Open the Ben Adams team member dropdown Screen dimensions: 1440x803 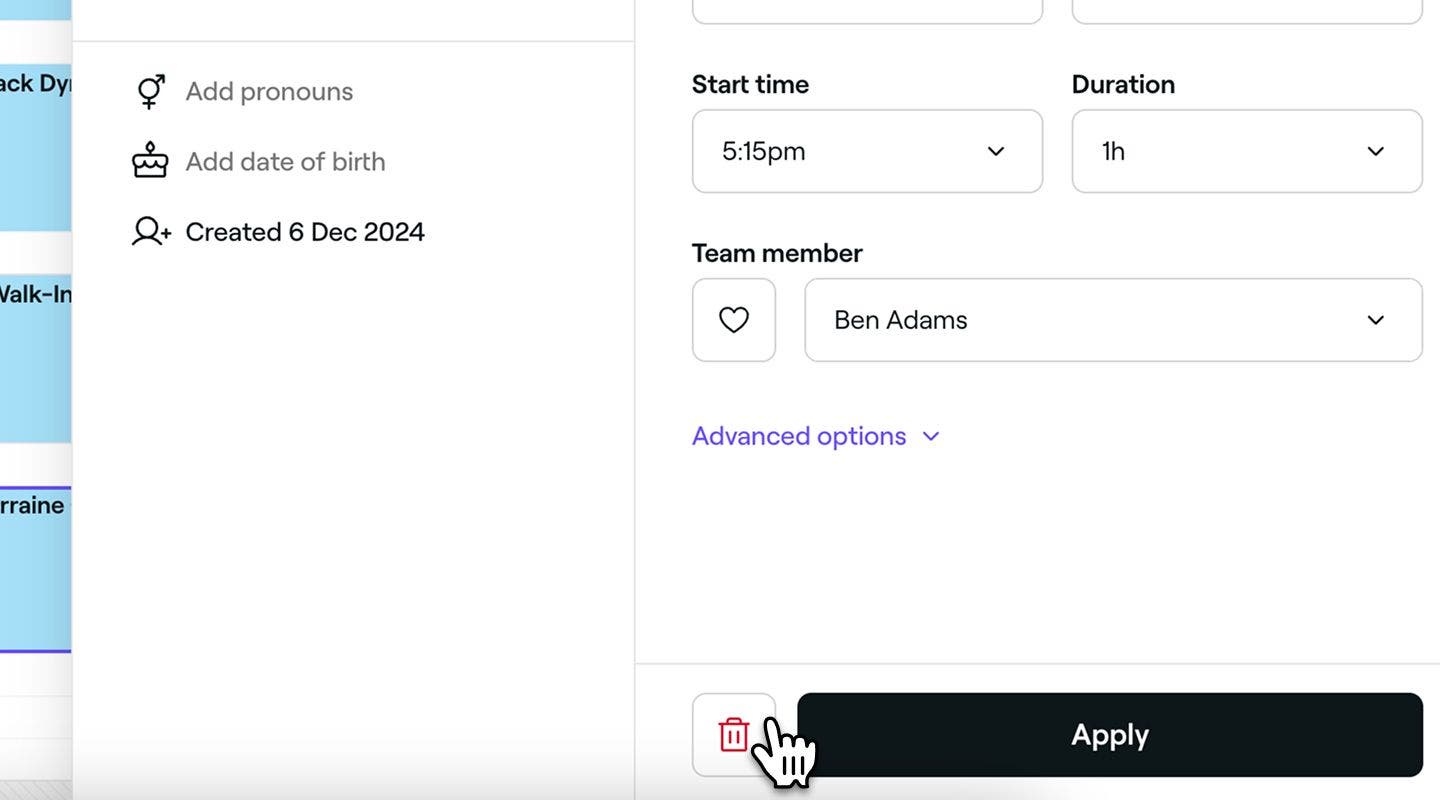pos(1113,320)
